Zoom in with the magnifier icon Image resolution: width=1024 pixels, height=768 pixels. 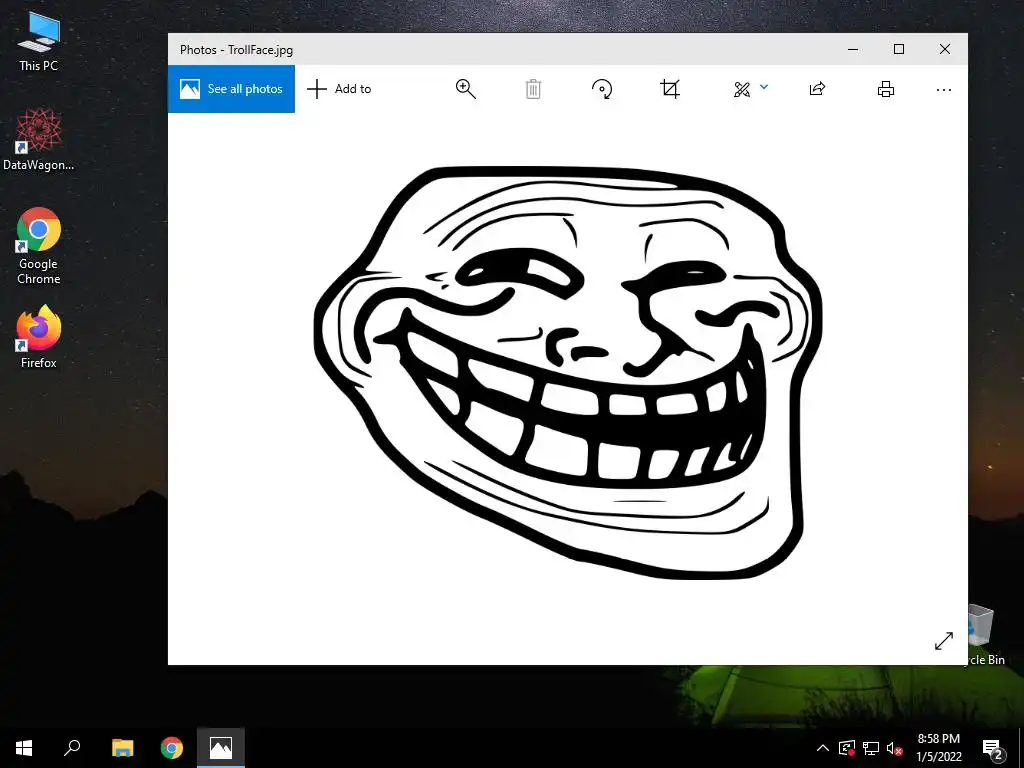click(466, 89)
